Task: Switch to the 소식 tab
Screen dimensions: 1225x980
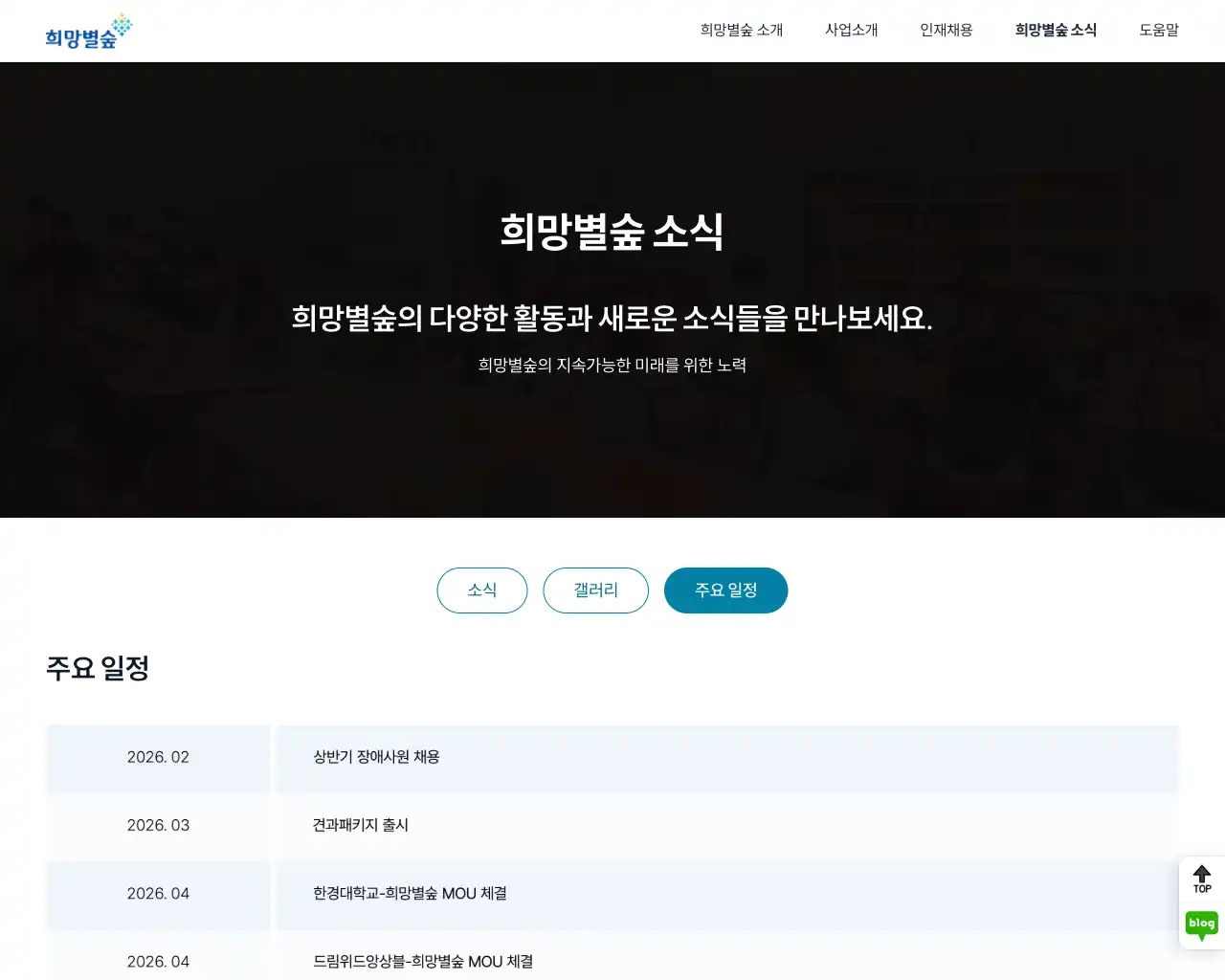Action: [482, 590]
